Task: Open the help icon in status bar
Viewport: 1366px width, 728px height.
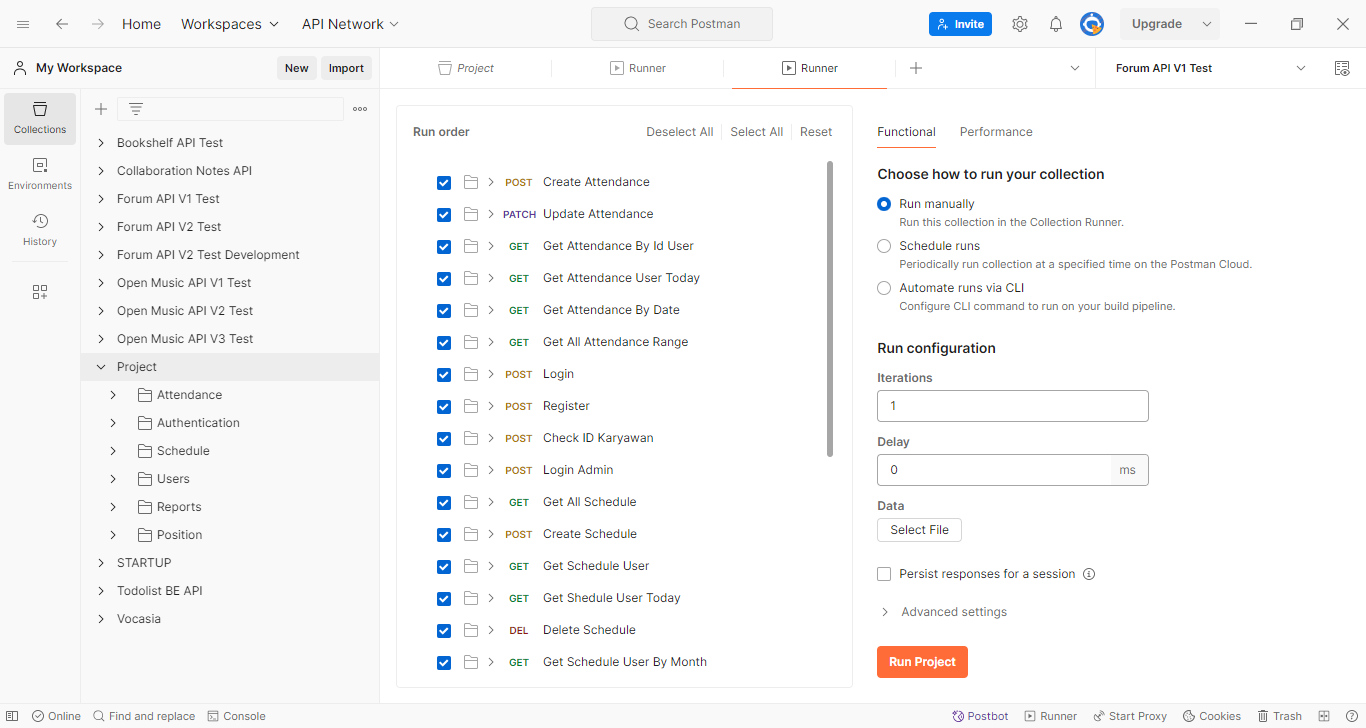Action: coord(1351,716)
